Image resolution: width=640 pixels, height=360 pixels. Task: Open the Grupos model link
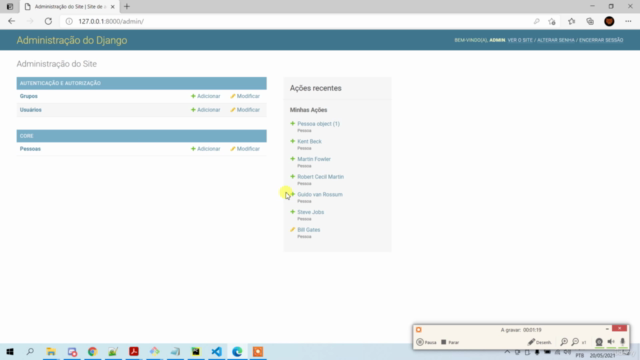pyautogui.click(x=29, y=96)
